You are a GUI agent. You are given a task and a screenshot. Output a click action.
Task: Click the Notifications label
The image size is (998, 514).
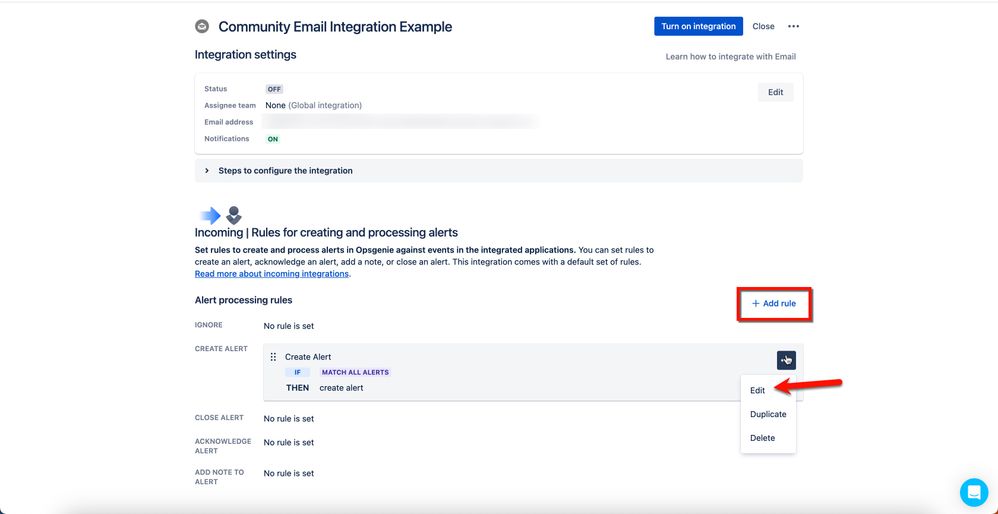pos(227,139)
